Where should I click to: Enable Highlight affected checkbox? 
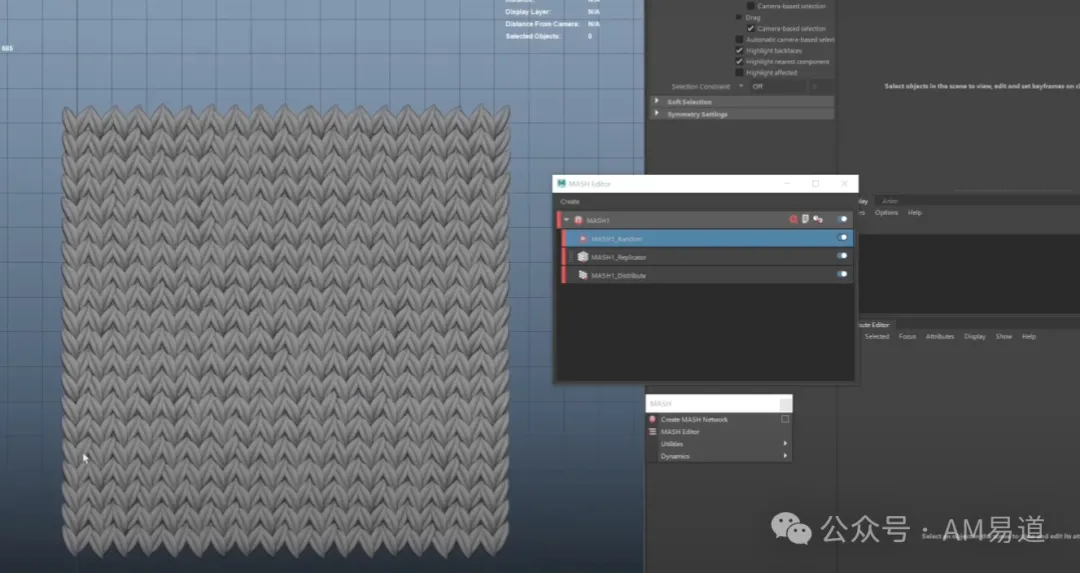(x=739, y=72)
